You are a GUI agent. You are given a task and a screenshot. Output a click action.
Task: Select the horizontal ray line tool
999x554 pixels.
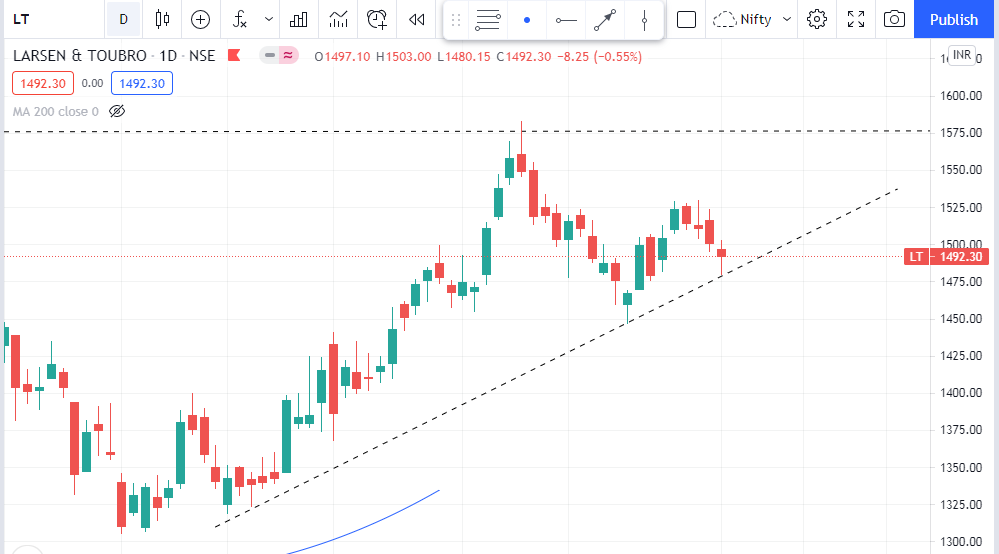click(566, 20)
